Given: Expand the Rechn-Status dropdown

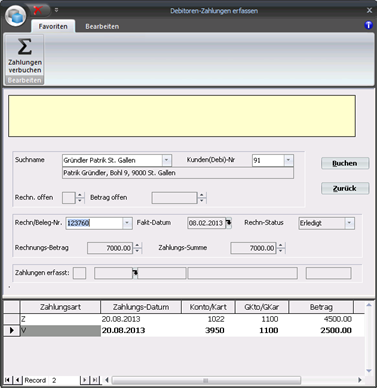Looking at the screenshot, I should pyautogui.click(x=349, y=223).
